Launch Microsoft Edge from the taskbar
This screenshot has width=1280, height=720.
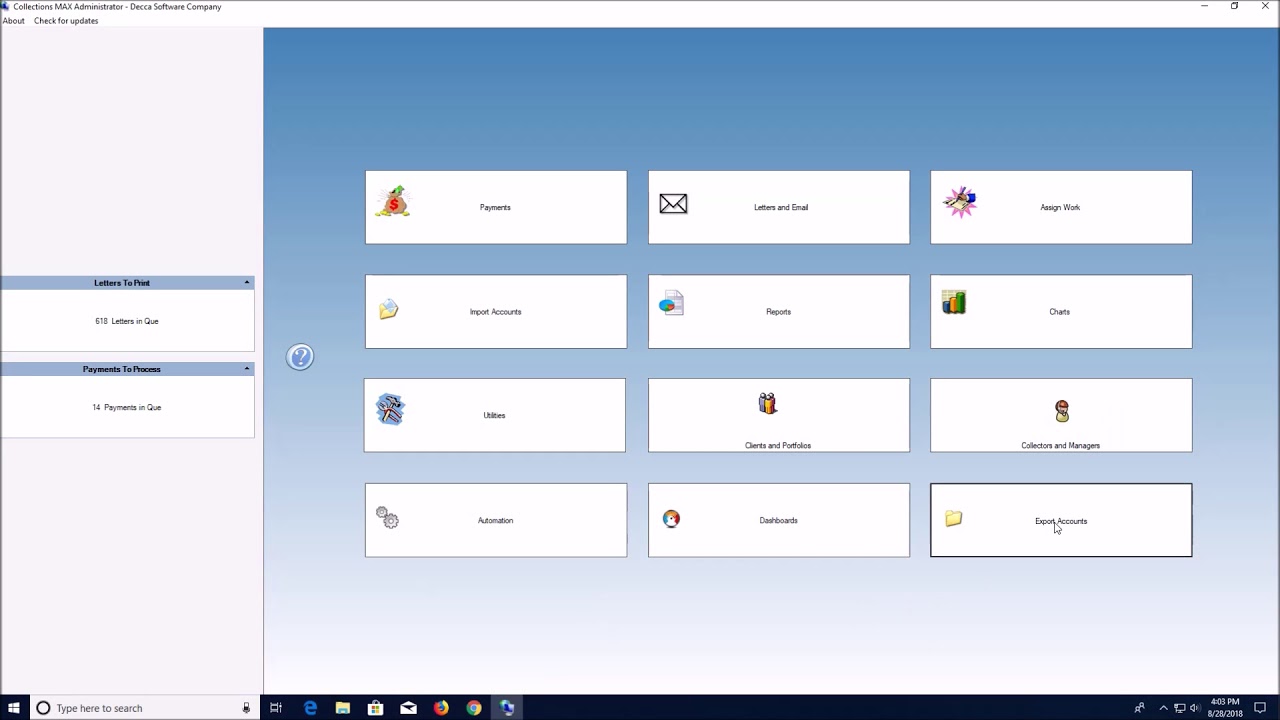click(x=310, y=708)
